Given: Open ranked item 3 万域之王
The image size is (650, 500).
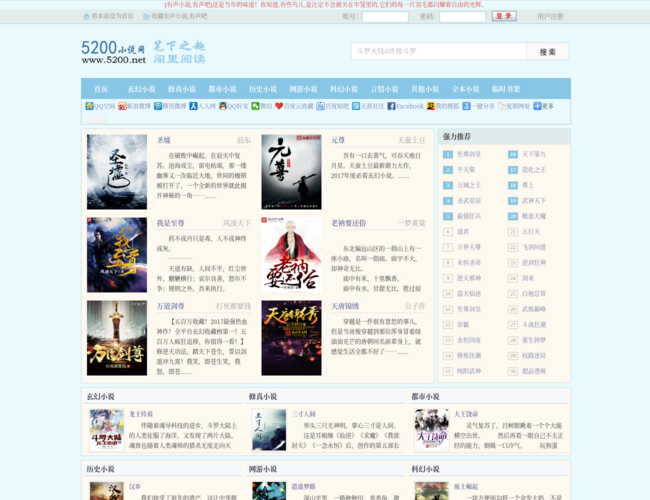Looking at the screenshot, I should [469, 185].
